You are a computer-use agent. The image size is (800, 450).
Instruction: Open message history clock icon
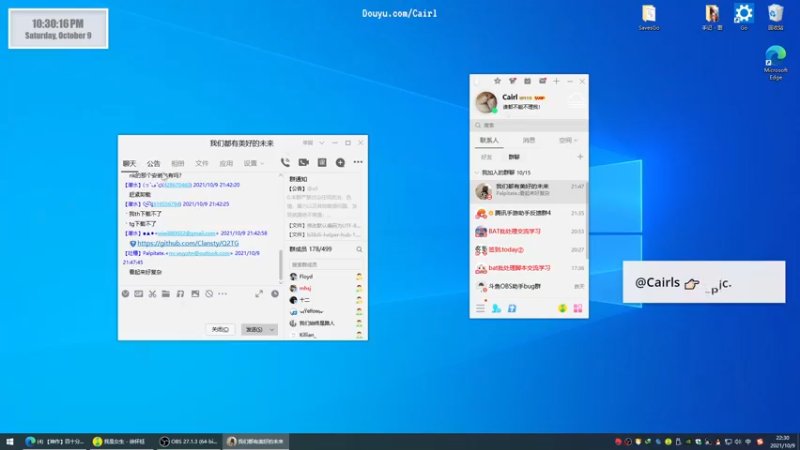[275, 294]
